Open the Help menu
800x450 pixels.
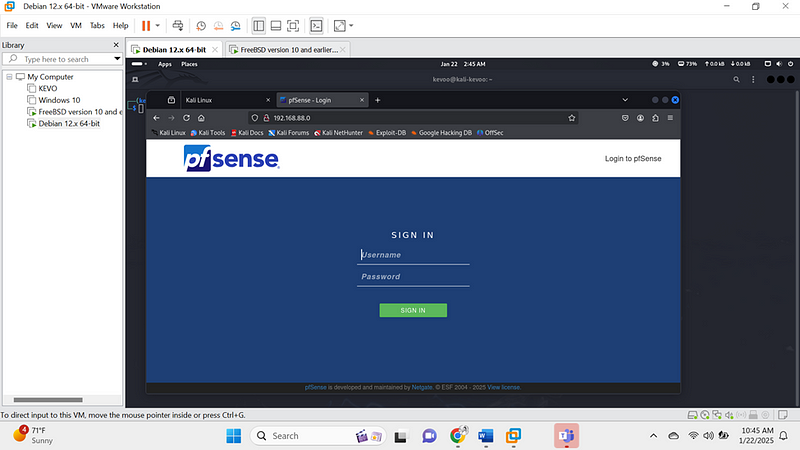[120, 26]
